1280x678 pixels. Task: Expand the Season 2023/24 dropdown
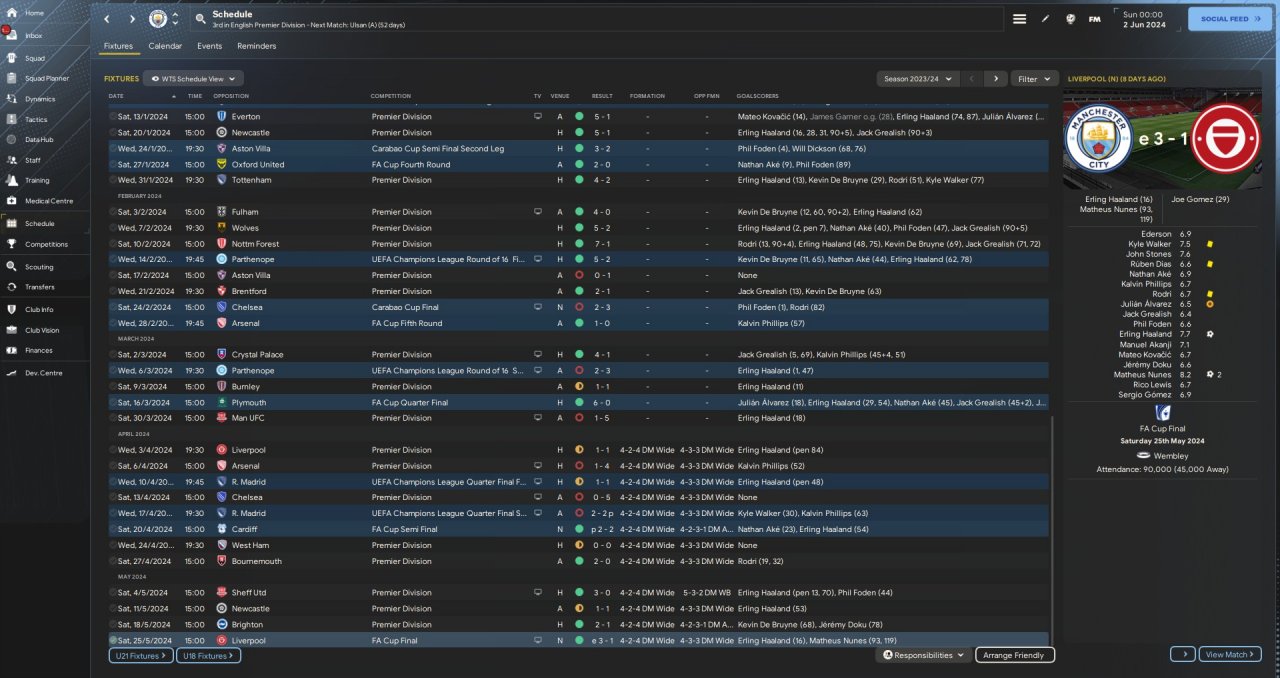tap(917, 78)
